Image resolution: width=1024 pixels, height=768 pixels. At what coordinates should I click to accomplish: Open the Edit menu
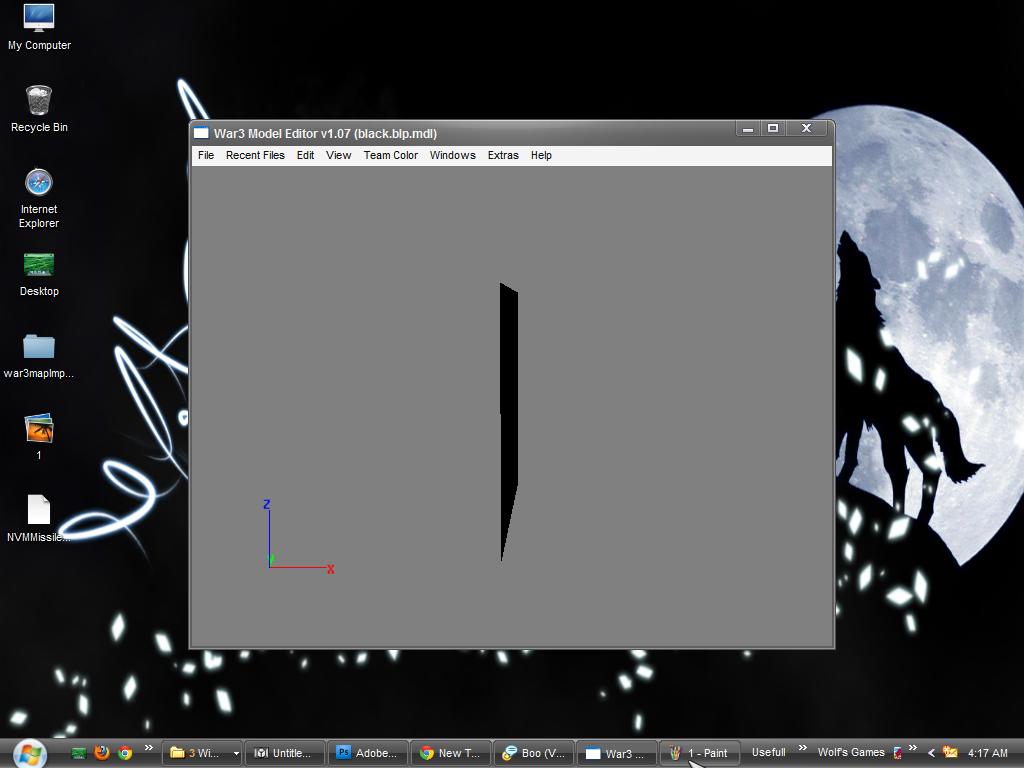click(x=305, y=155)
